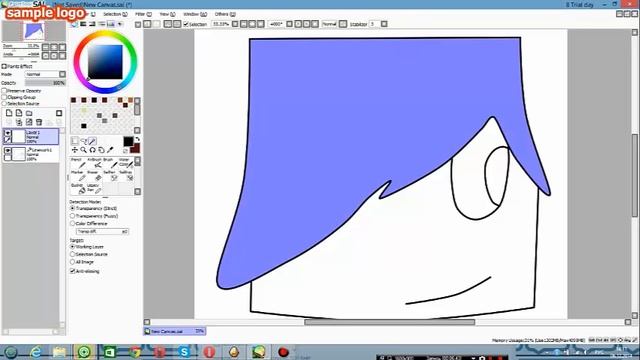Open Internet Explorer from the taskbar
640x360 pixels.
[x=36, y=352]
